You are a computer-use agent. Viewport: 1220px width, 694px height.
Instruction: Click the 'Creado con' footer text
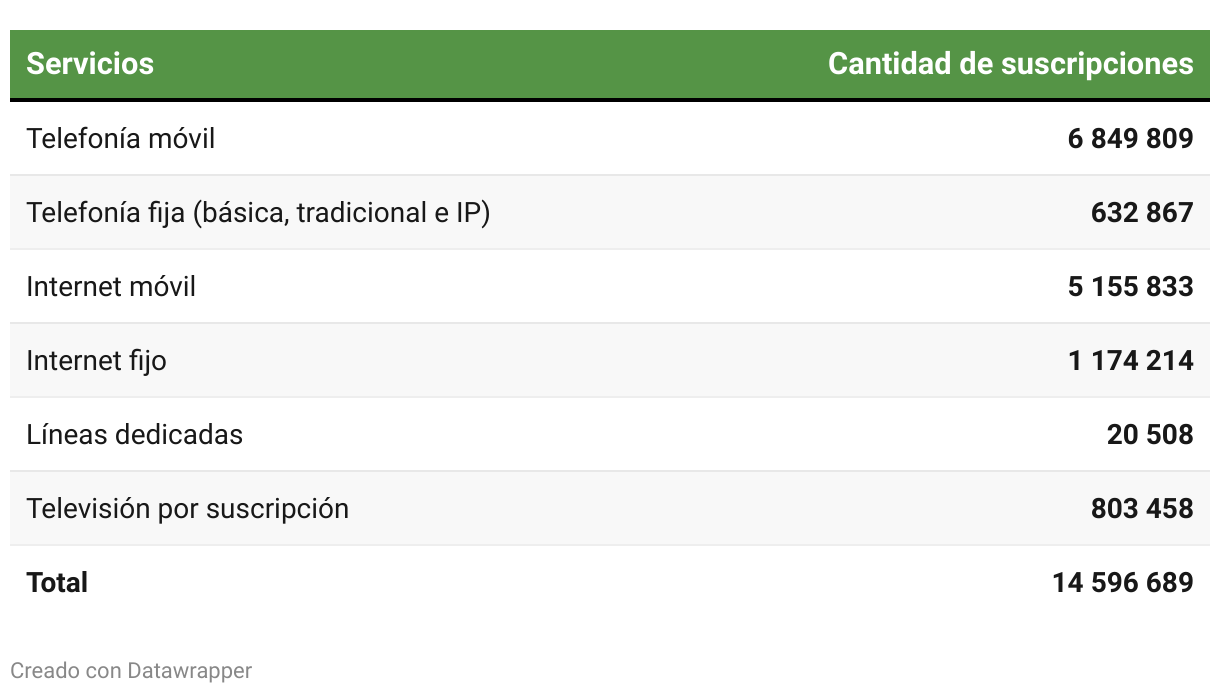65,670
